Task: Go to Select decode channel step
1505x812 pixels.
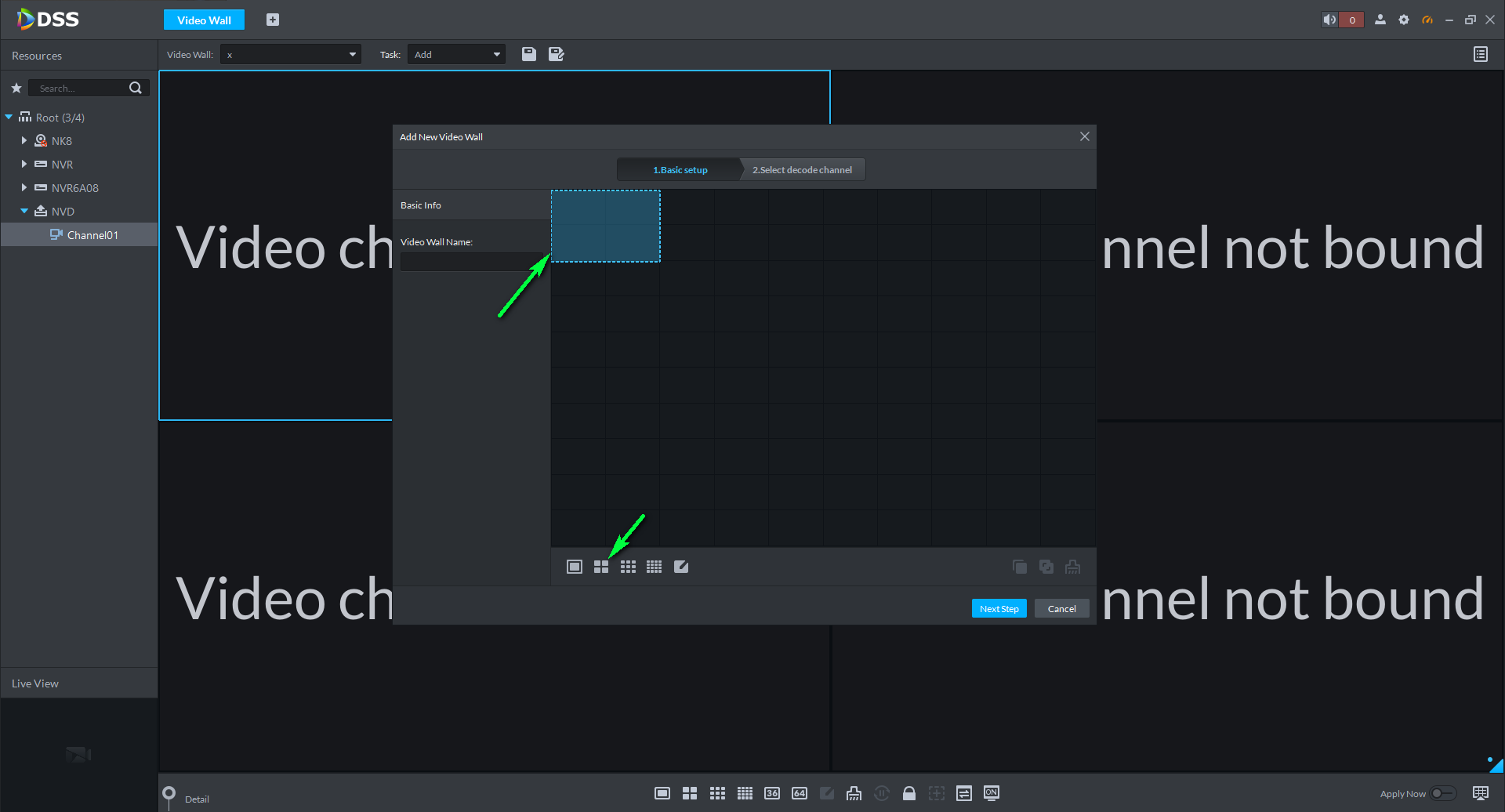Action: pyautogui.click(x=802, y=170)
